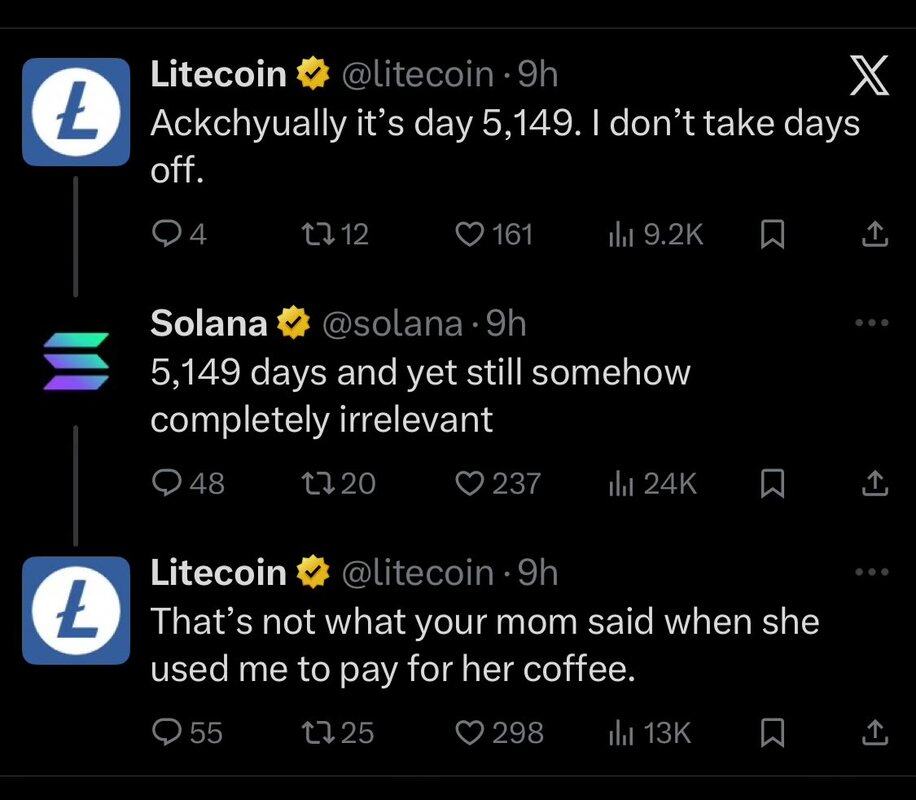Viewport: 916px width, 800px height.
Task: Open more options on Solana's tweet
Action: tap(872, 323)
